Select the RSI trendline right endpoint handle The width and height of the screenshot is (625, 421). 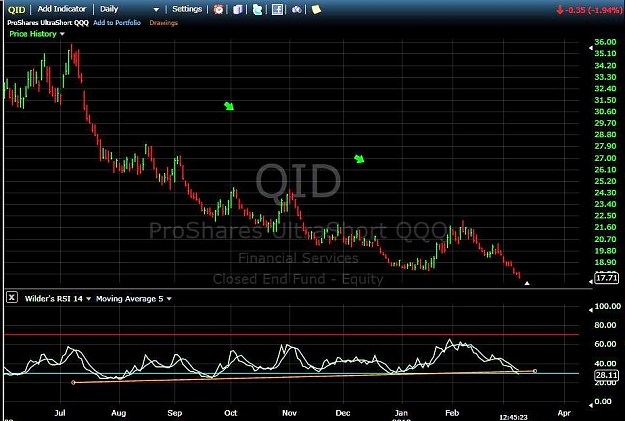pos(535,371)
